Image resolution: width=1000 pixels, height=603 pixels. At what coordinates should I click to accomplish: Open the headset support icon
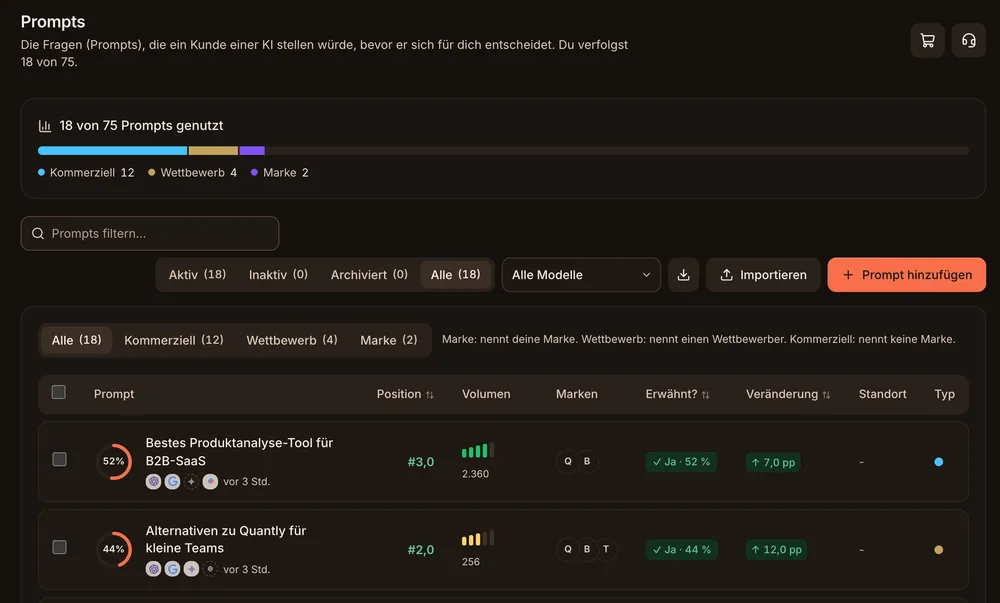pos(968,41)
